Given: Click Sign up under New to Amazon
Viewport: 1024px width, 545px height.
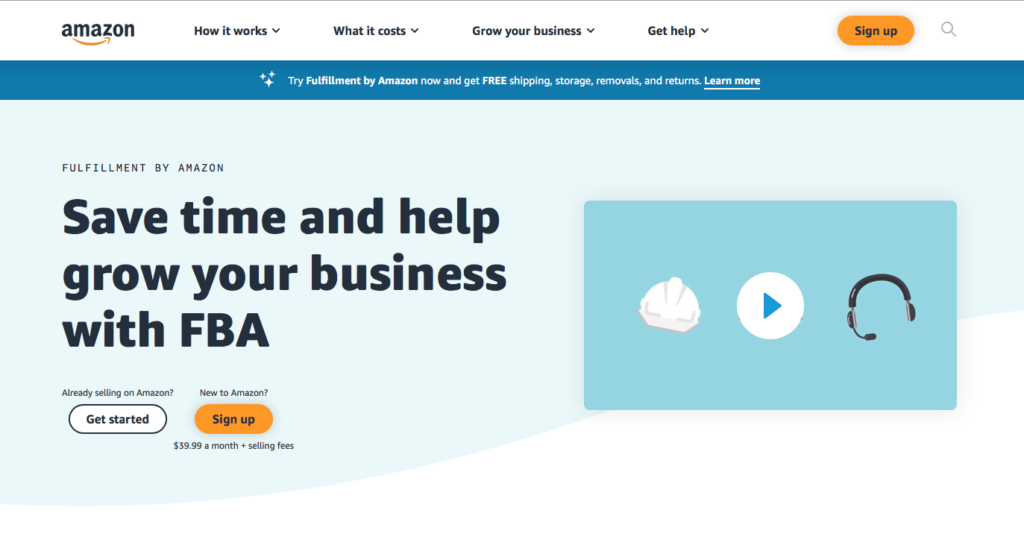Looking at the screenshot, I should [234, 419].
